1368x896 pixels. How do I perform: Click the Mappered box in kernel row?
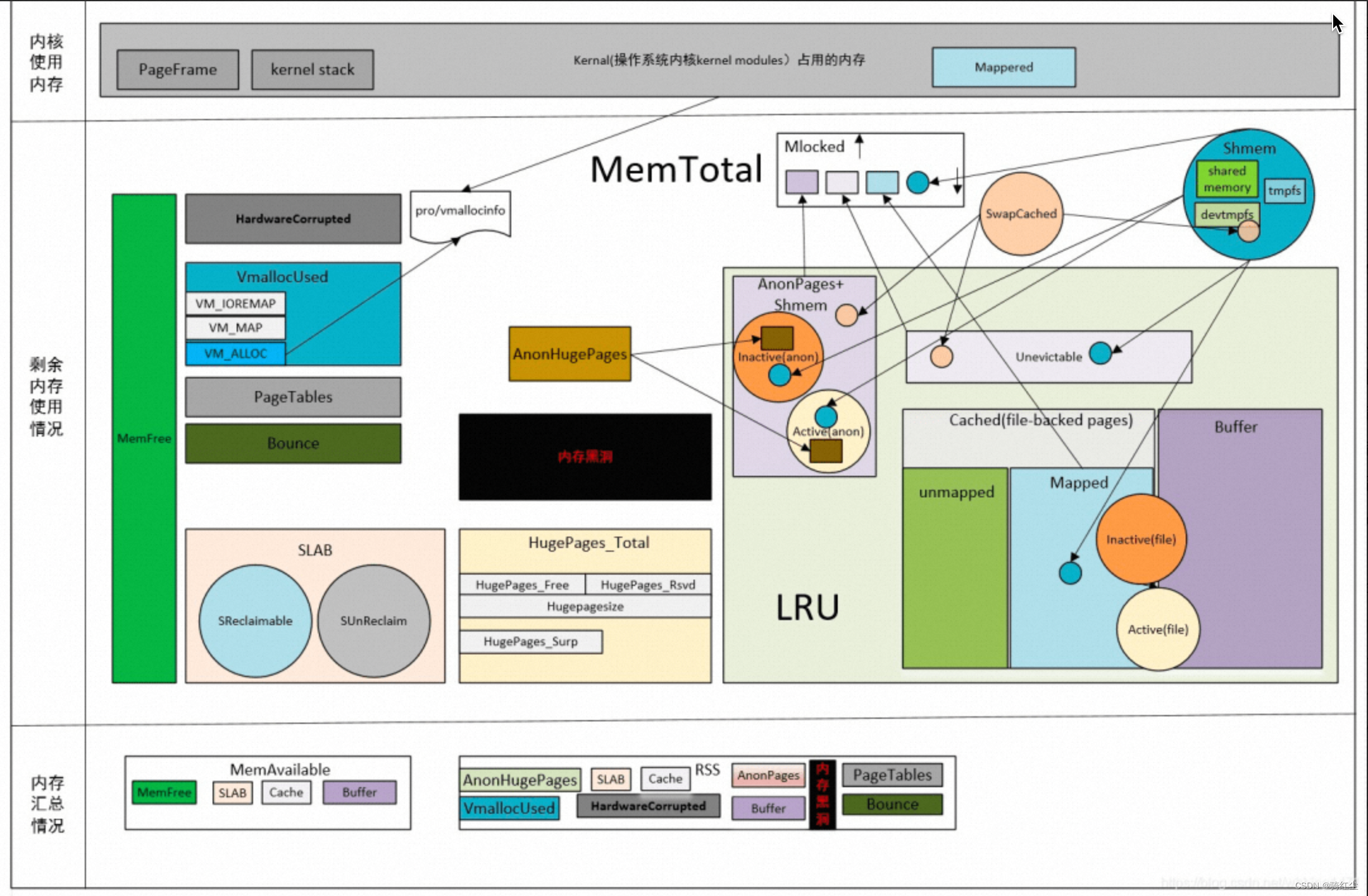tap(1004, 67)
